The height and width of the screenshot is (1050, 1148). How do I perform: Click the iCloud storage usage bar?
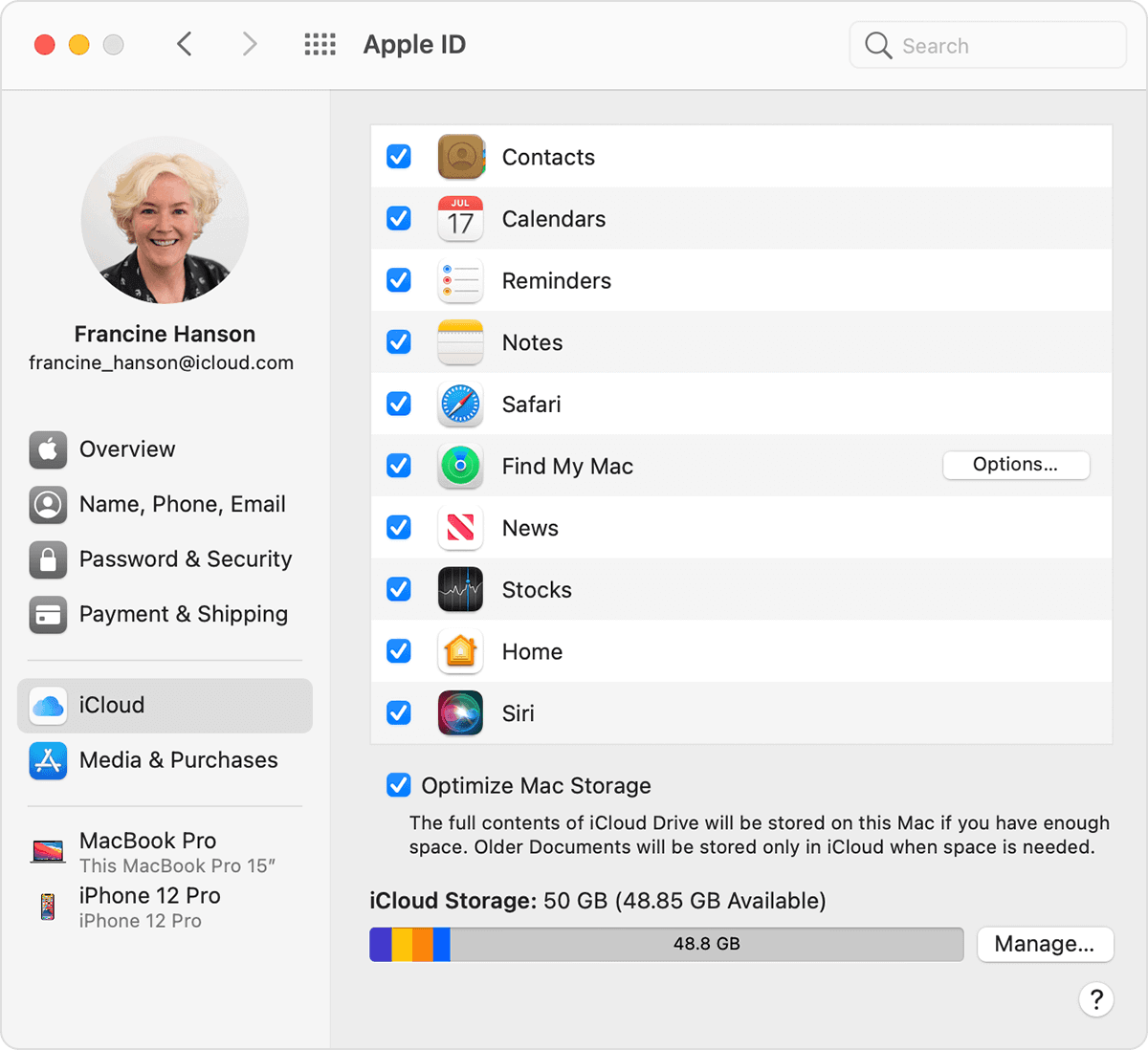pos(666,944)
